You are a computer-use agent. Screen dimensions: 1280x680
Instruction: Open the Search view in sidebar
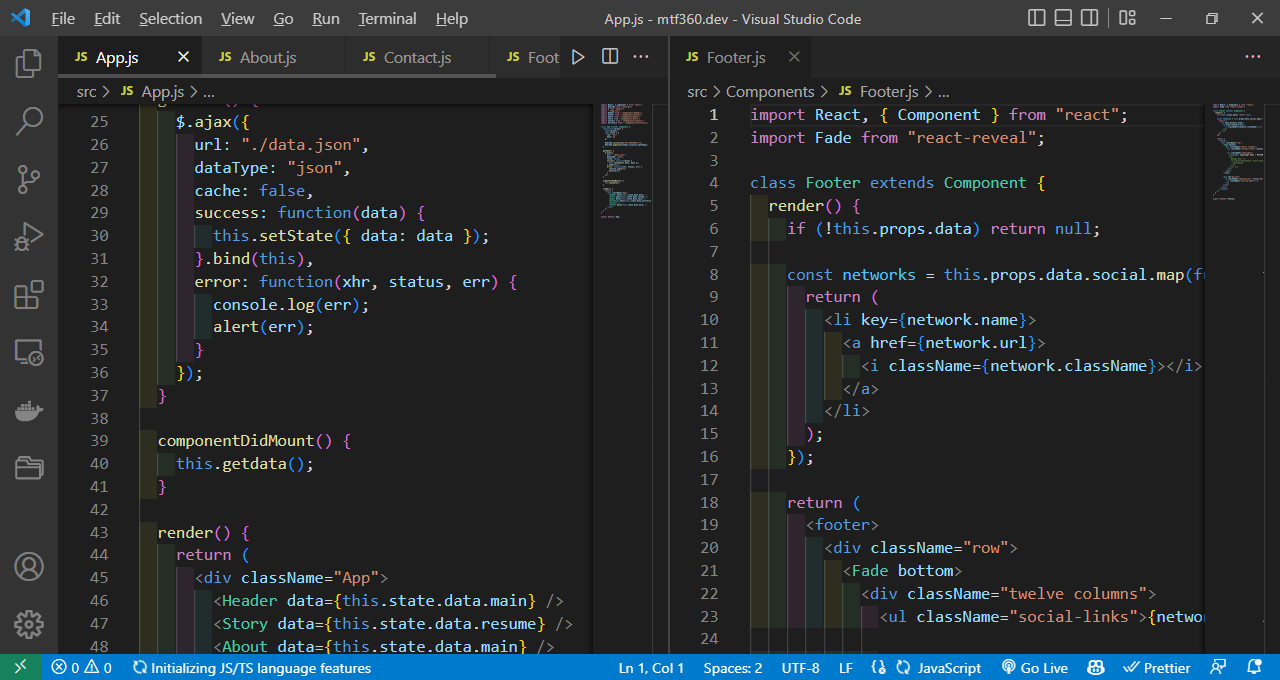(28, 122)
